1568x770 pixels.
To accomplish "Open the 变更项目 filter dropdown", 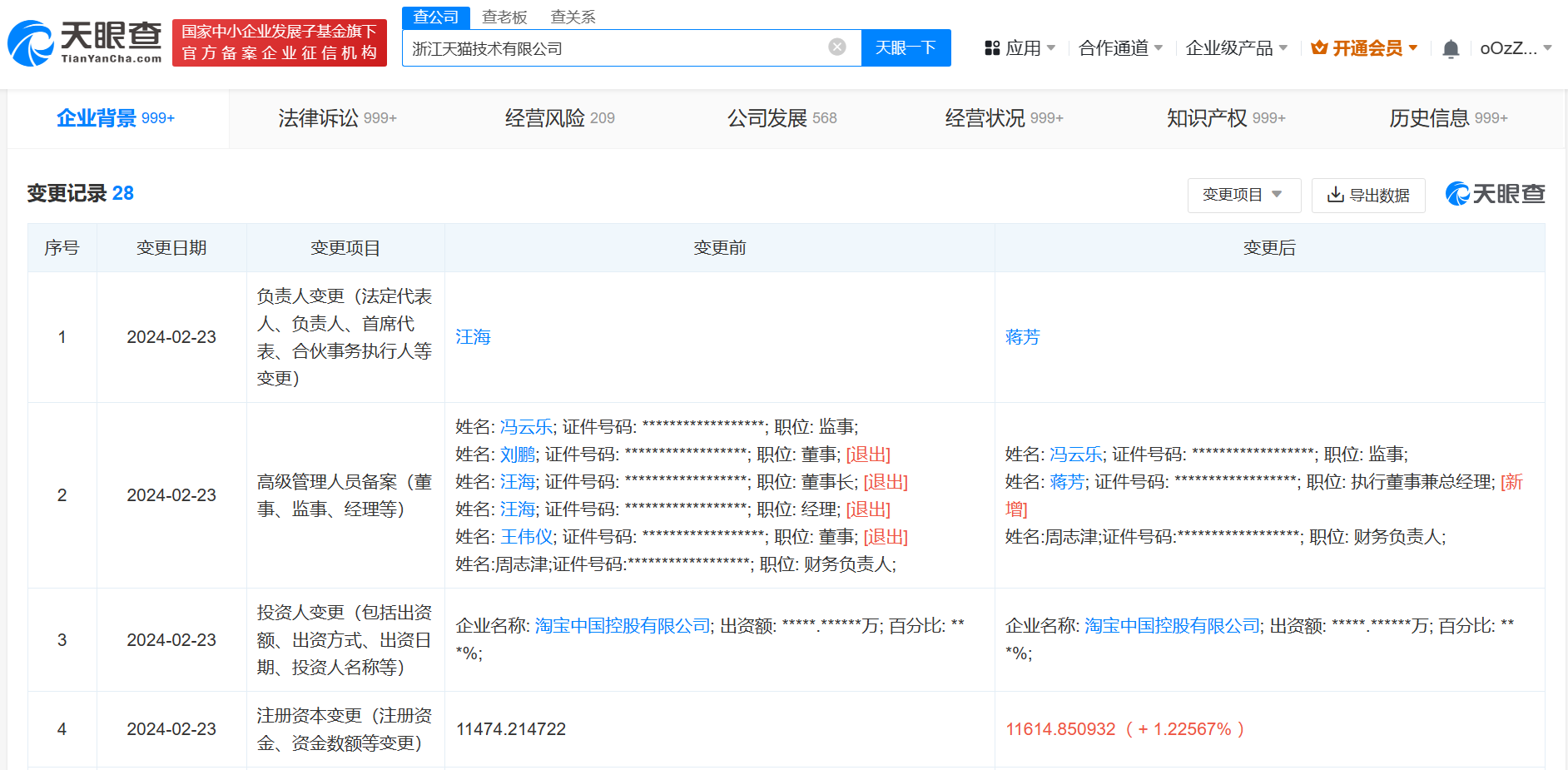I will coord(1243,195).
